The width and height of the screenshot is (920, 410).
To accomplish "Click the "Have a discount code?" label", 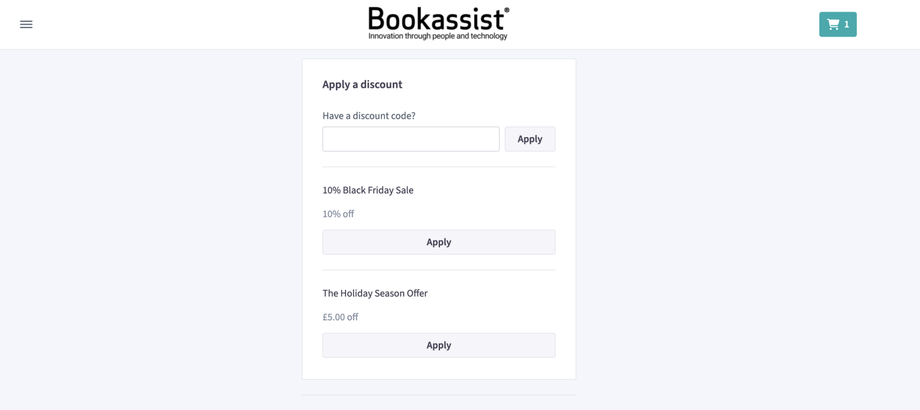I will coord(368,116).
